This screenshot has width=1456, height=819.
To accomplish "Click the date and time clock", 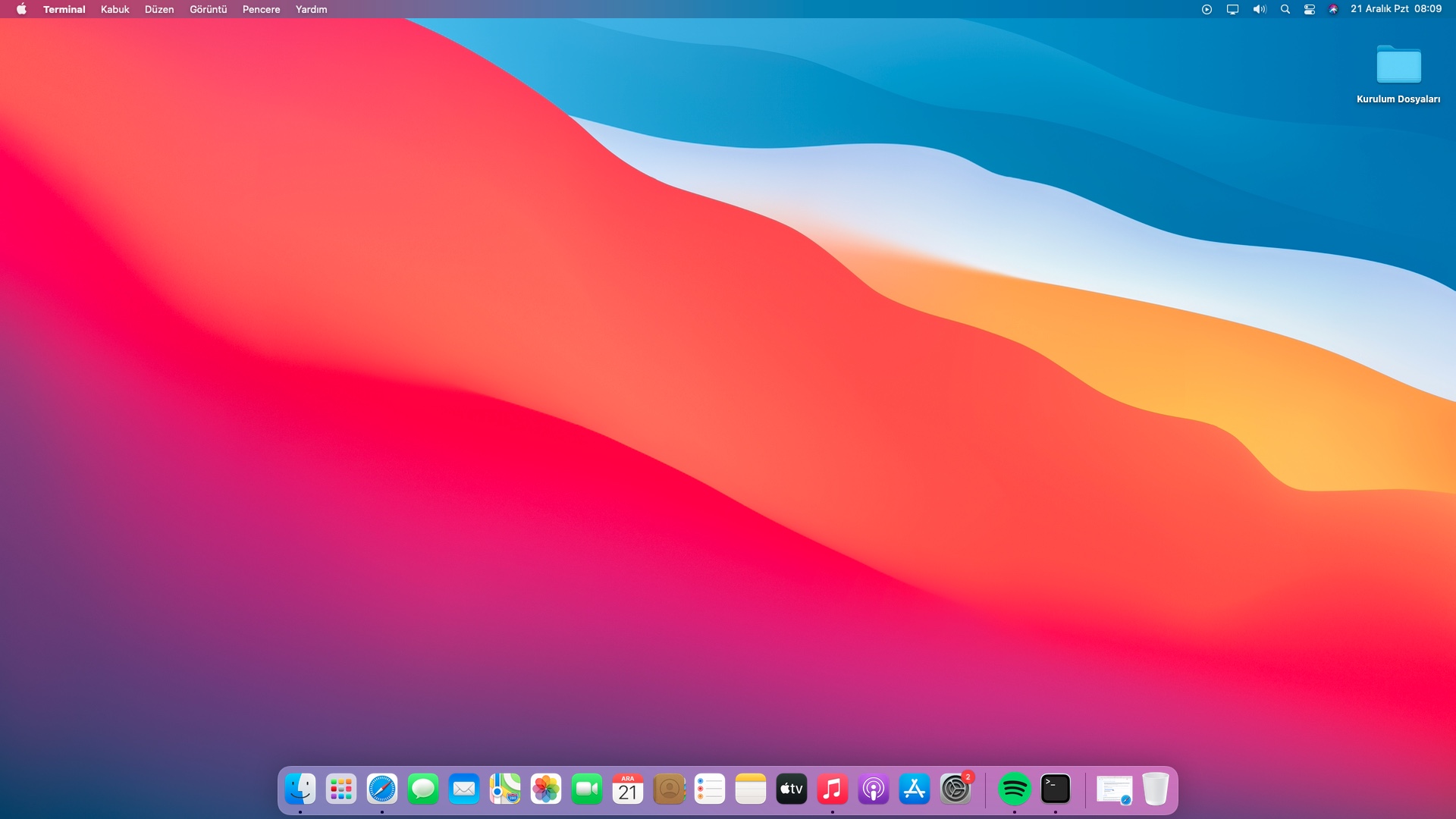I will [x=1396, y=9].
